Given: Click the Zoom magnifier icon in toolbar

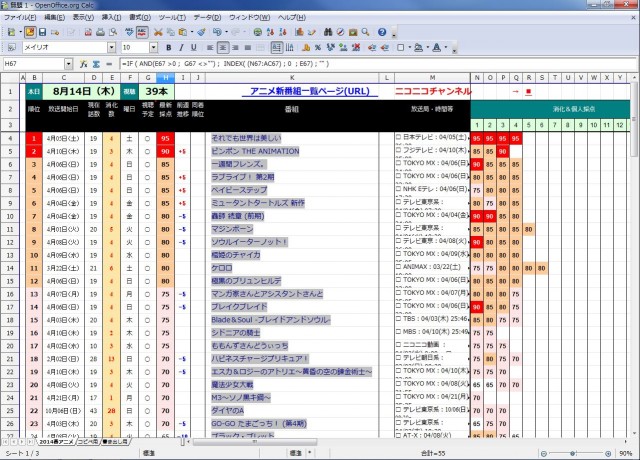Looking at the screenshot, I should click(x=365, y=32).
